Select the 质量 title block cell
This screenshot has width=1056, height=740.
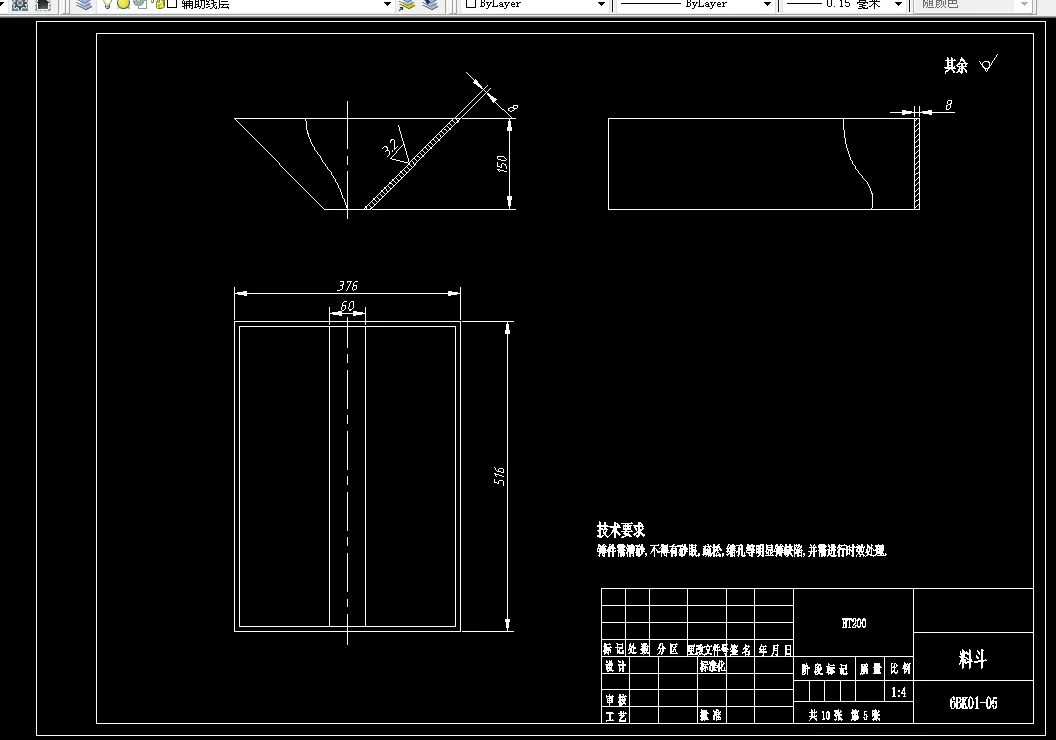(x=870, y=669)
